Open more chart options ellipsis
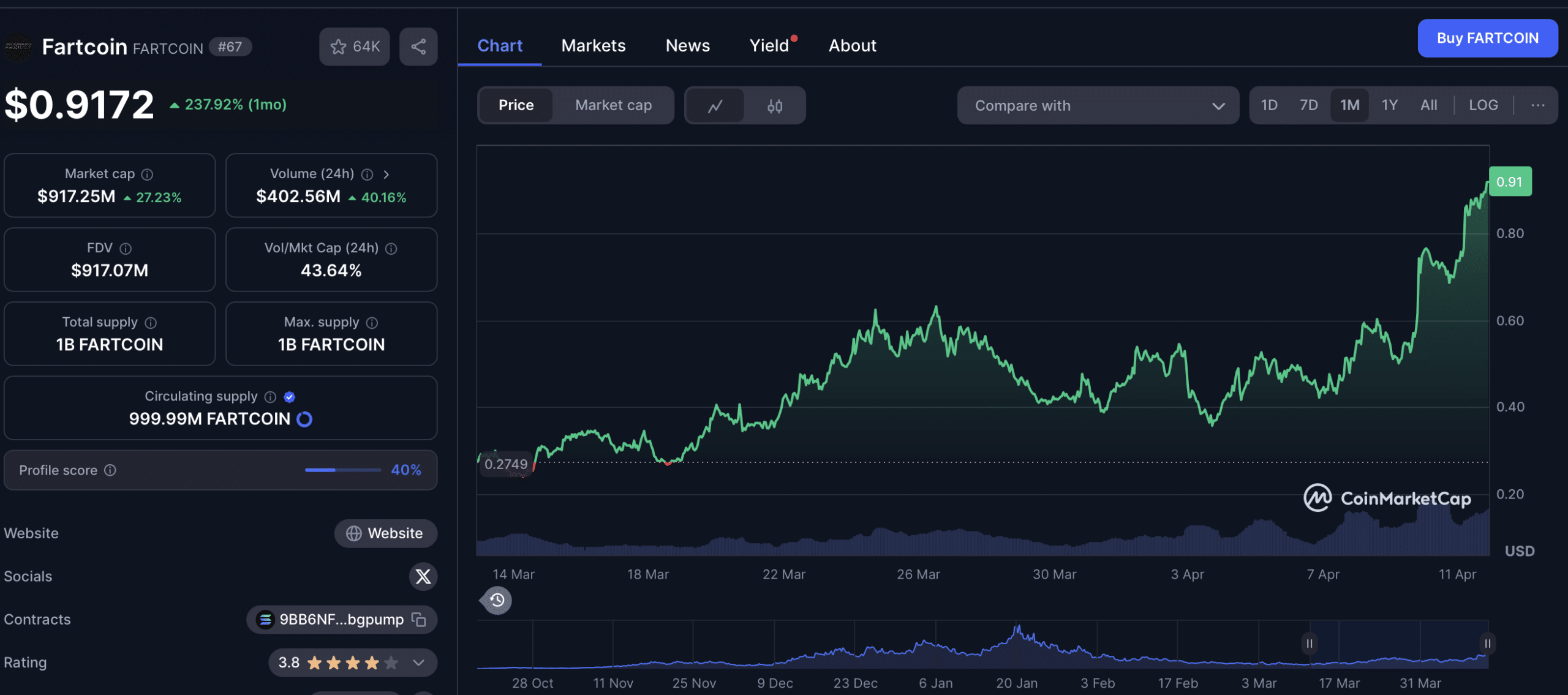This screenshot has width=1568, height=695. (x=1537, y=105)
